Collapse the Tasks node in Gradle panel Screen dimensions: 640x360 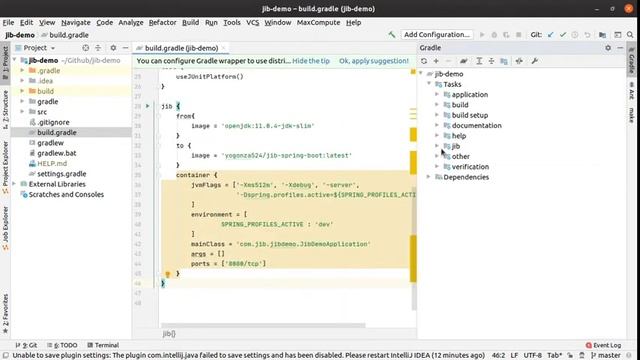pos(429,84)
